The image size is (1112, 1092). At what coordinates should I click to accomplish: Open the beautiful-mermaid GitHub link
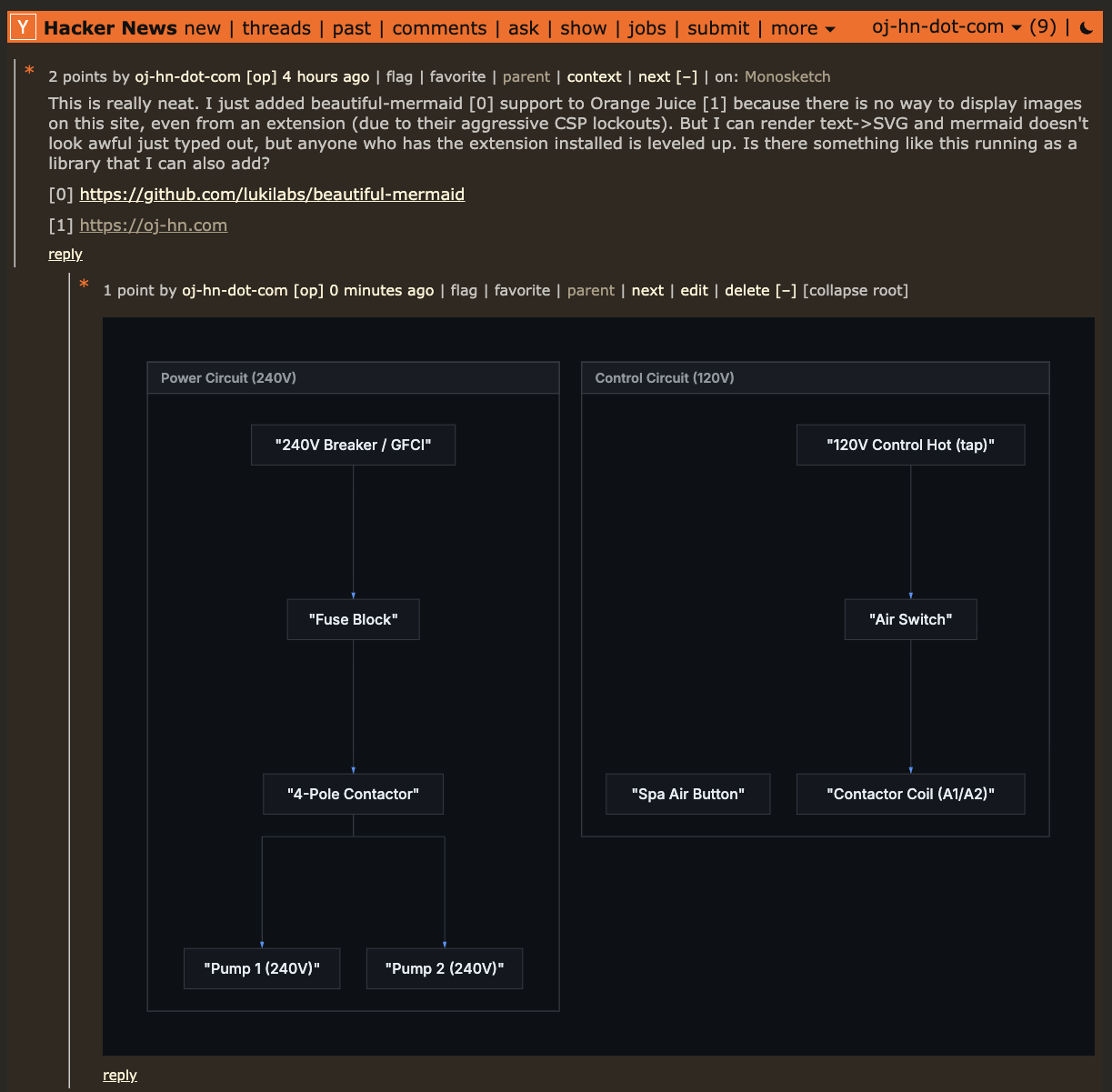click(272, 195)
